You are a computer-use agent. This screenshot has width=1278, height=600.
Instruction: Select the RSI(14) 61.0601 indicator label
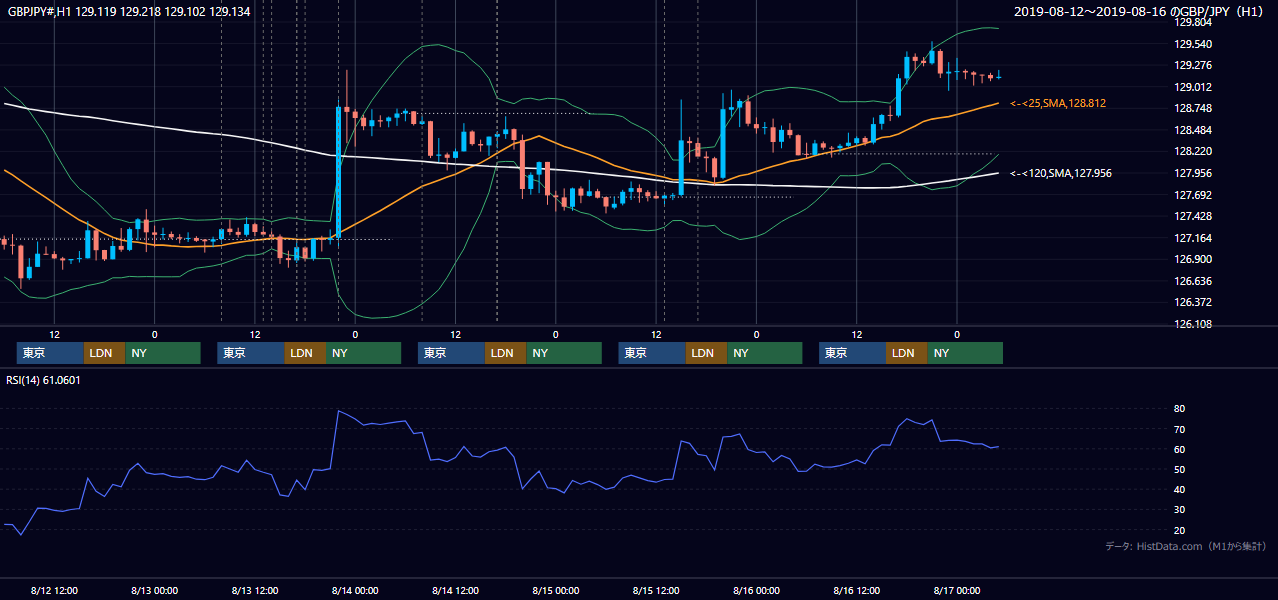coord(44,380)
